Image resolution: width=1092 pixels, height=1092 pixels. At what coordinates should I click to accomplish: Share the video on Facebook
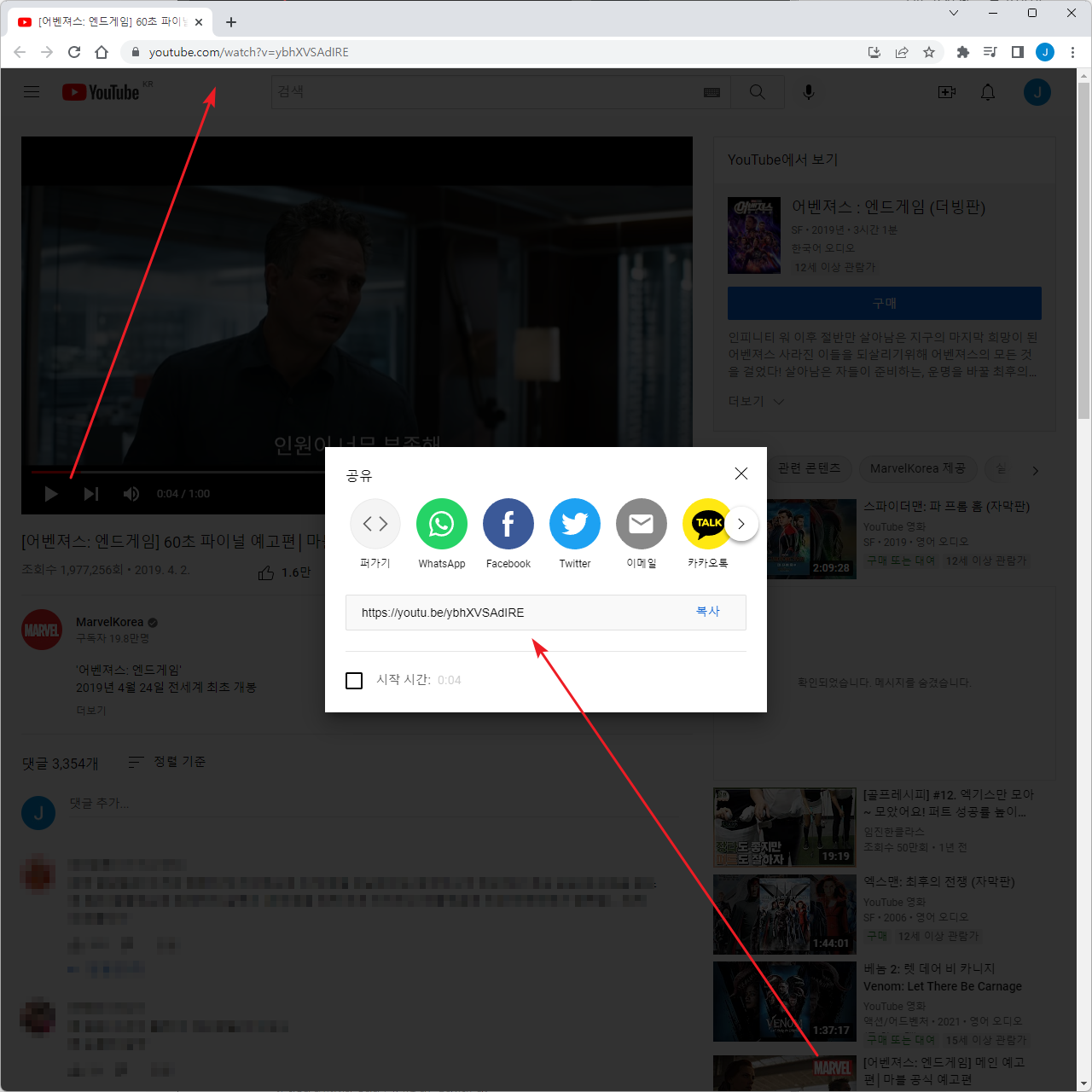click(508, 524)
